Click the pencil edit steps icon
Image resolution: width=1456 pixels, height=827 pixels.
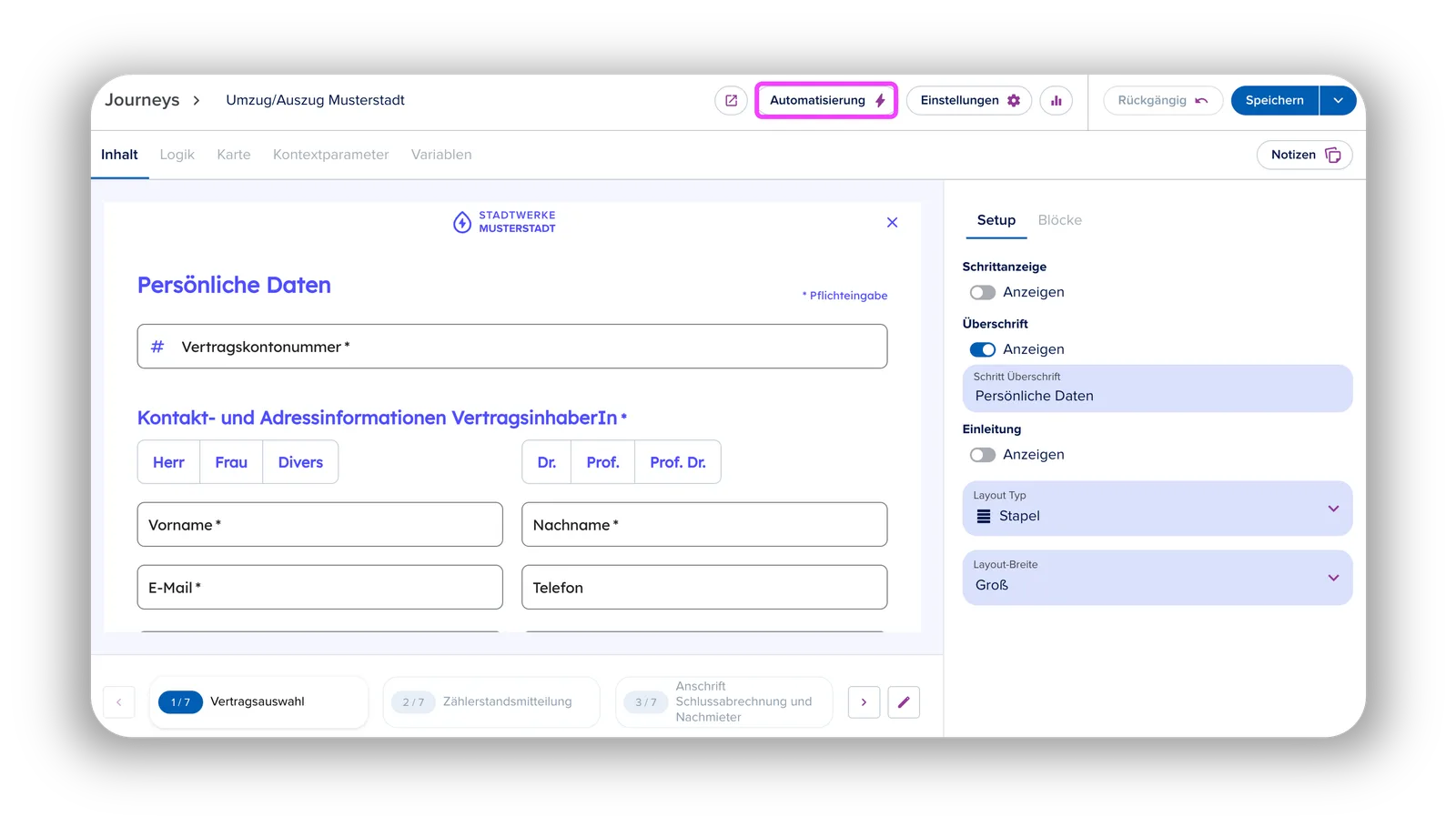click(904, 702)
